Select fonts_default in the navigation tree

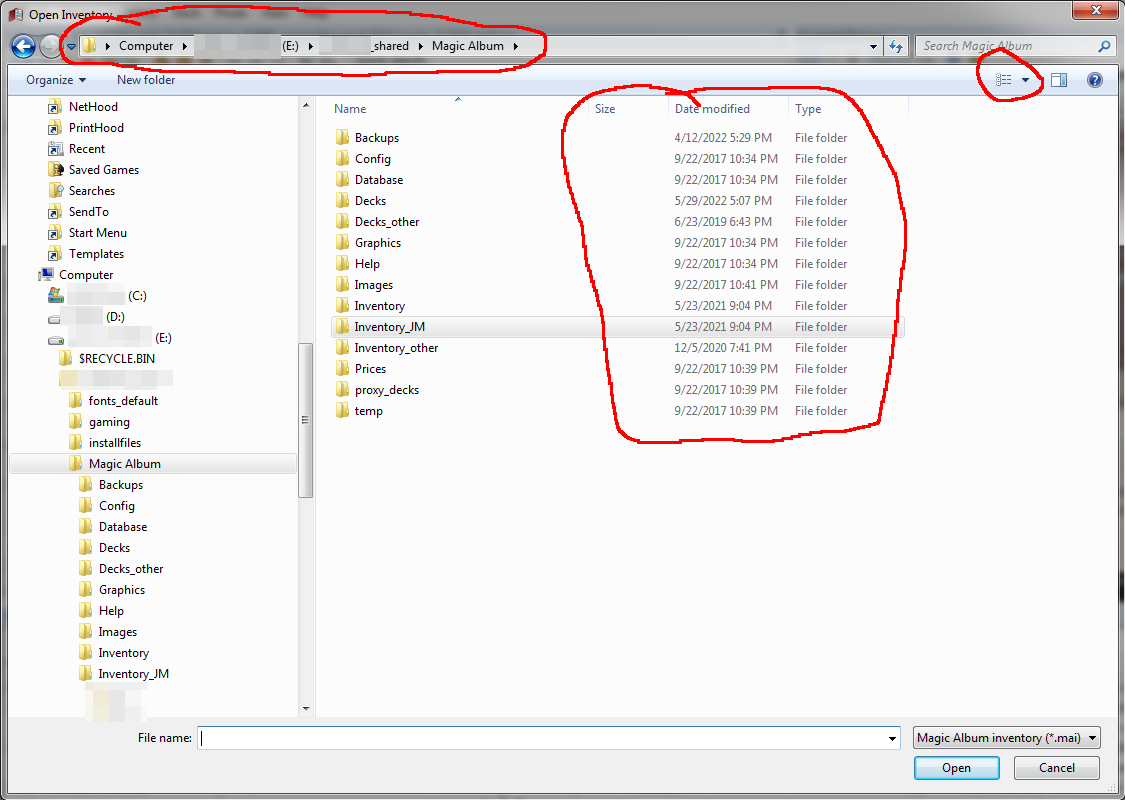pos(123,400)
